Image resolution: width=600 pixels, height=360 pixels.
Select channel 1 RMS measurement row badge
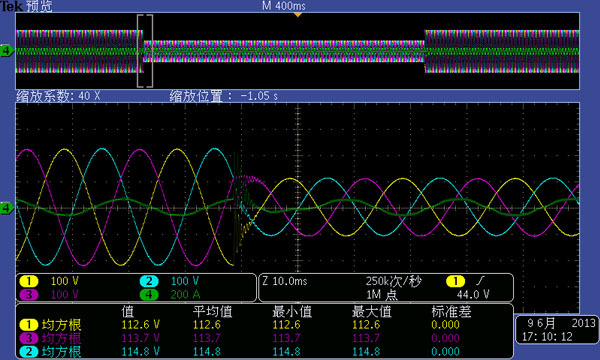pos(28,325)
